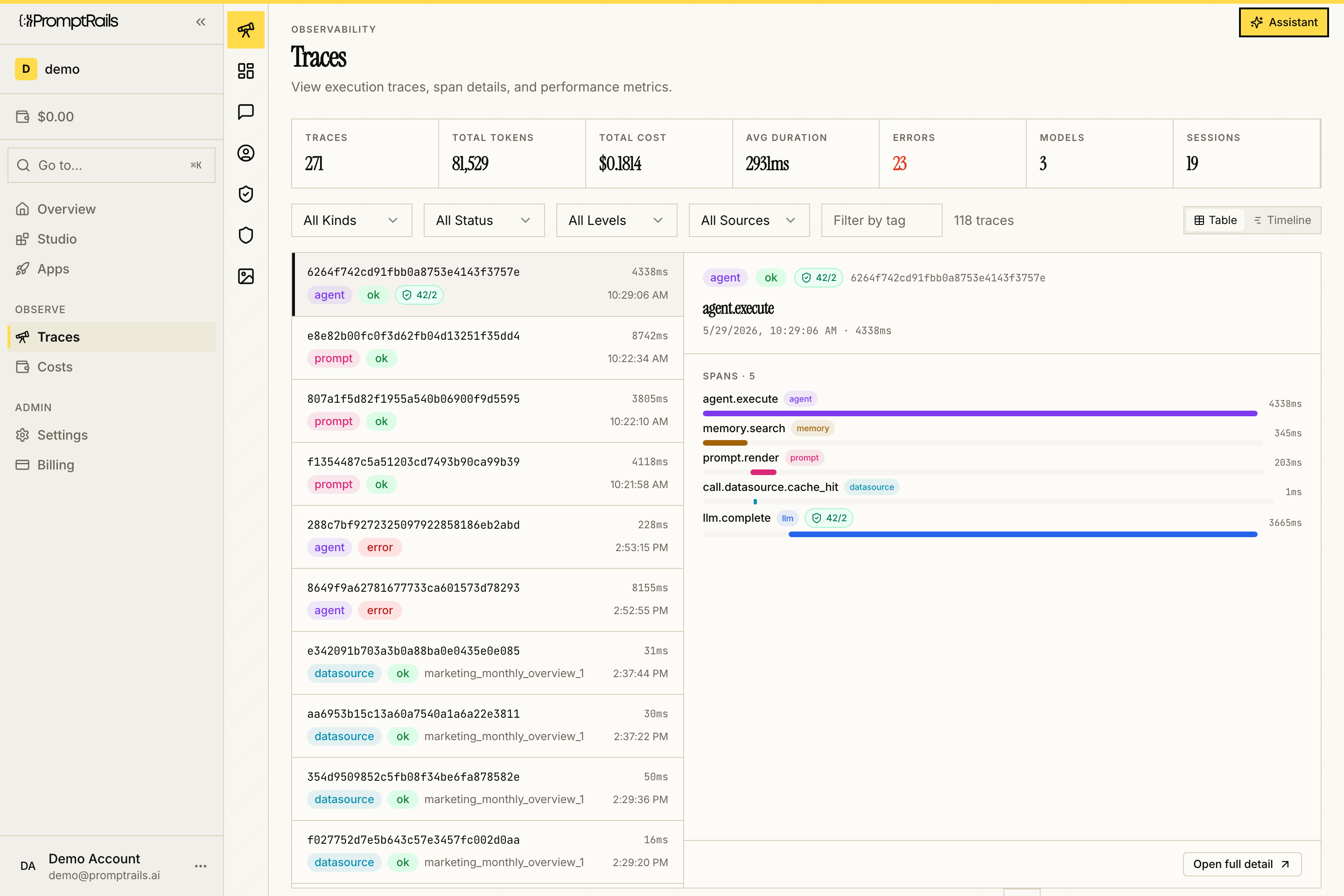This screenshot has height=896, width=1344.
Task: Click the brown memory.search span bar
Action: click(725, 443)
